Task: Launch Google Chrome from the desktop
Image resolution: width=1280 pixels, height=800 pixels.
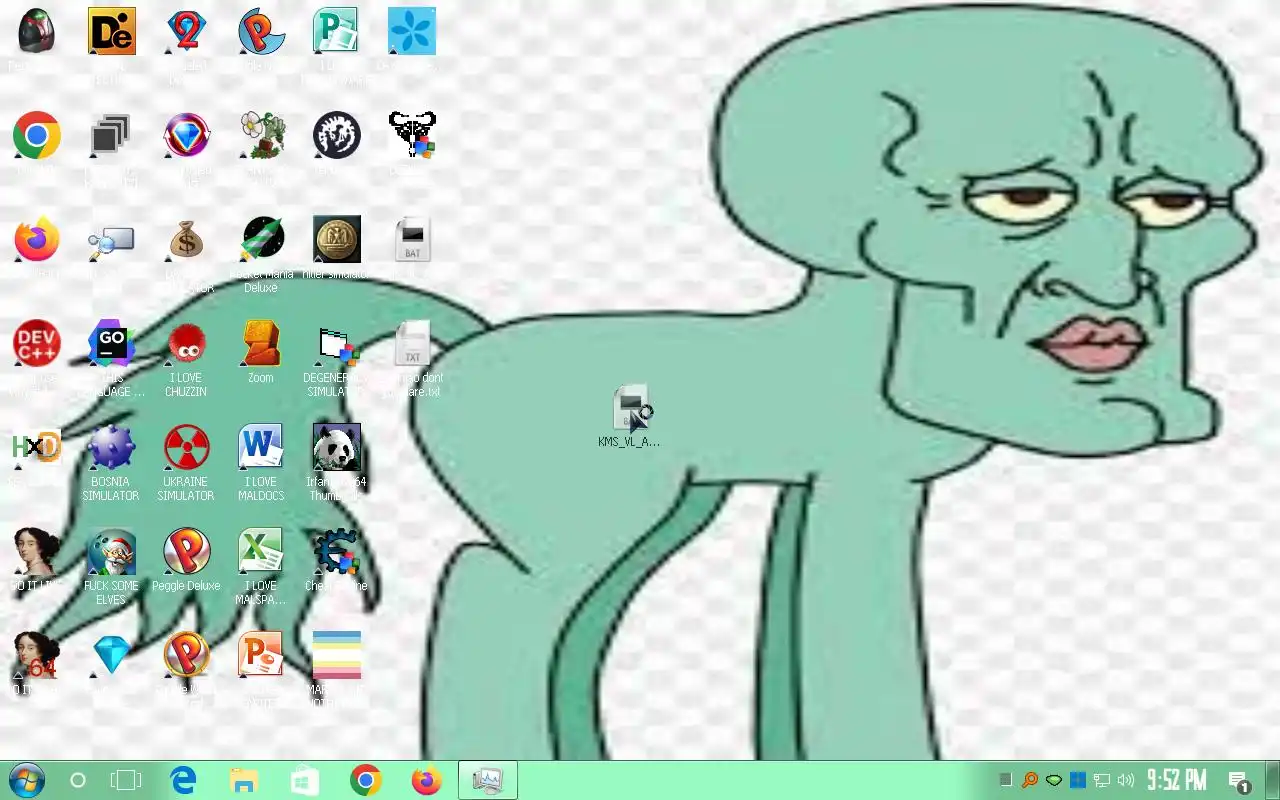Action: pyautogui.click(x=37, y=135)
